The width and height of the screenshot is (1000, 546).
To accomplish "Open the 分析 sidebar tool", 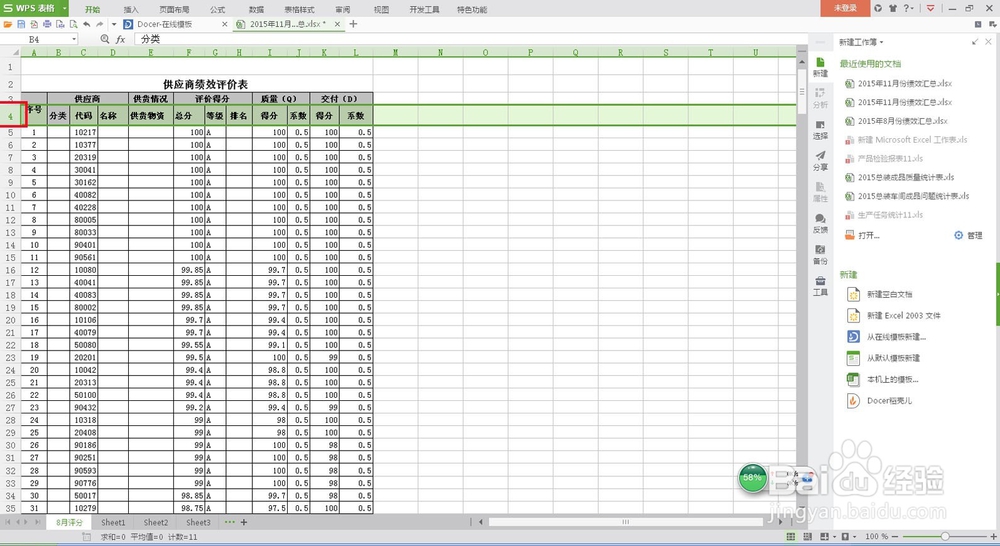I will tap(820, 98).
